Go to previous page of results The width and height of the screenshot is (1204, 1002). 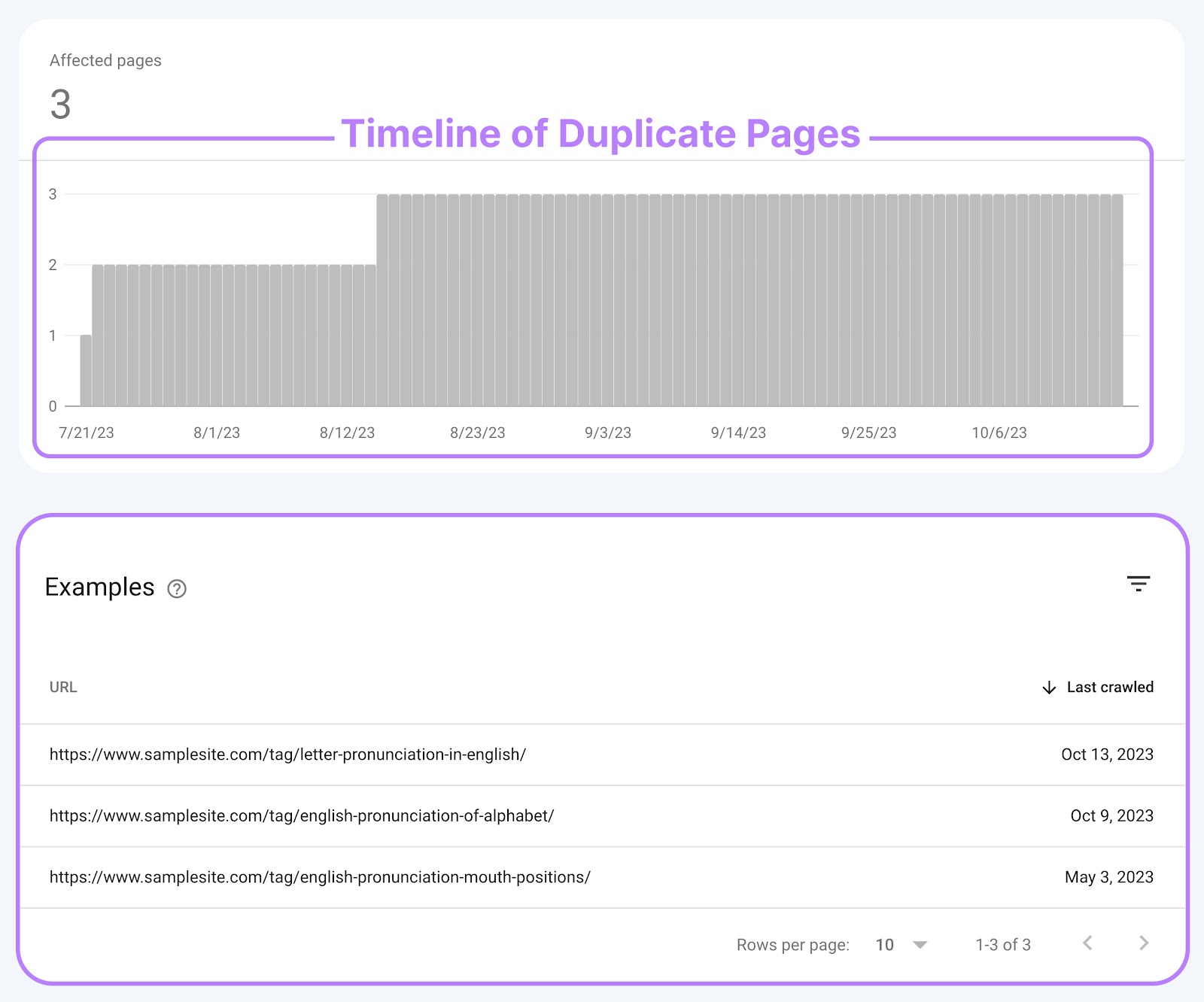tap(1087, 943)
